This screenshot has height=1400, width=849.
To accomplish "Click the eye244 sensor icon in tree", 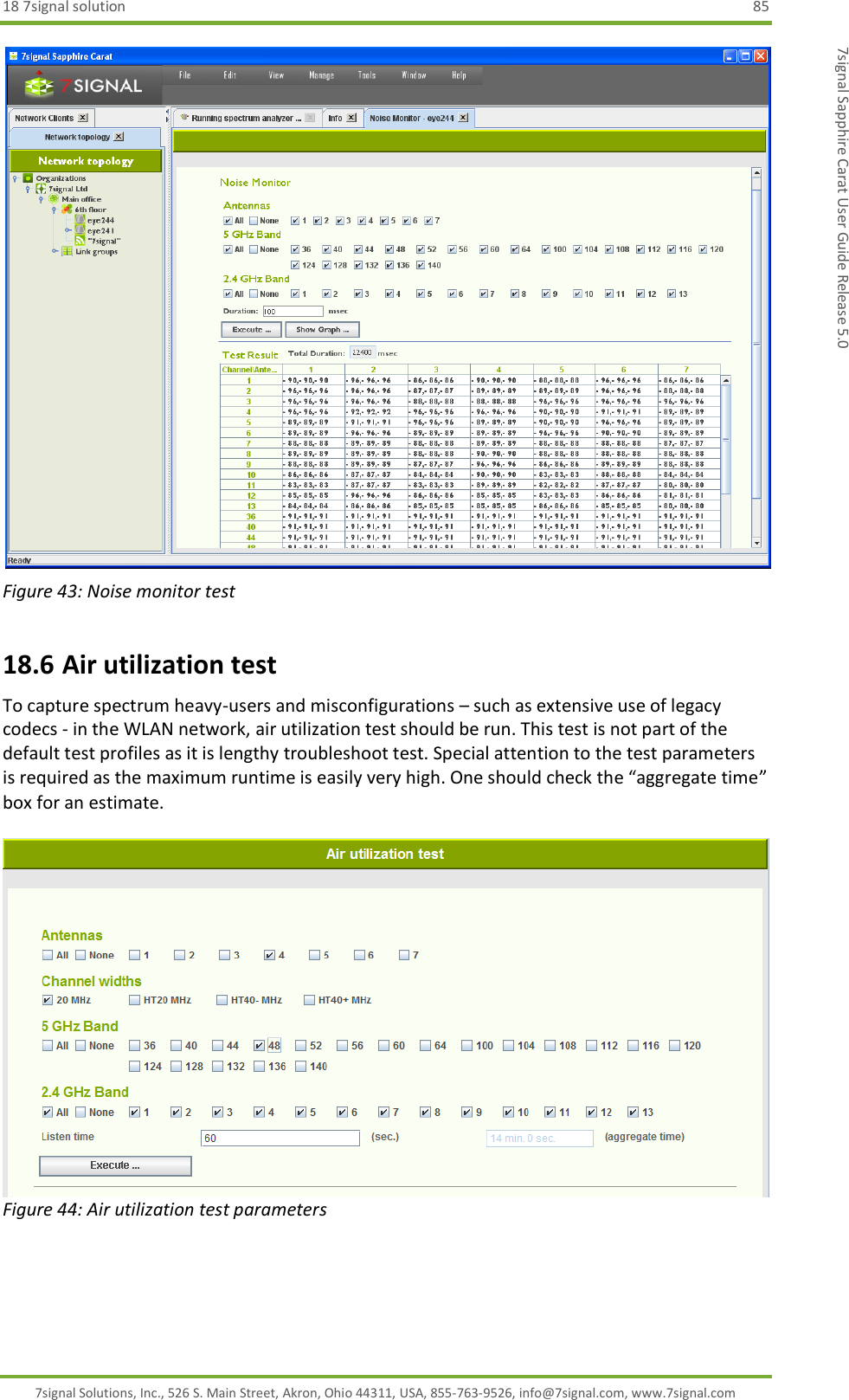I will coord(80,220).
